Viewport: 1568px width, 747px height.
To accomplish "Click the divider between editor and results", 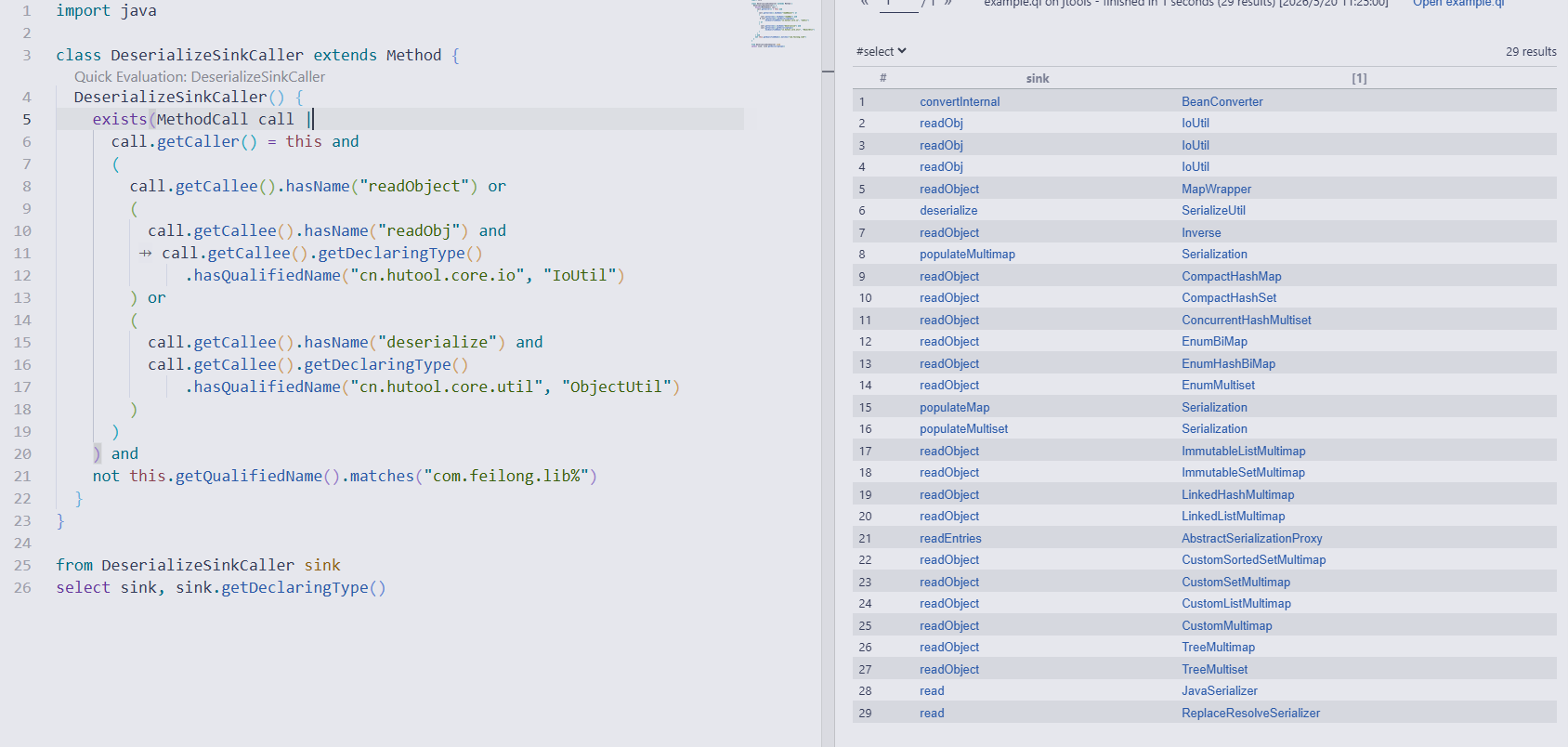I will coord(828,373).
